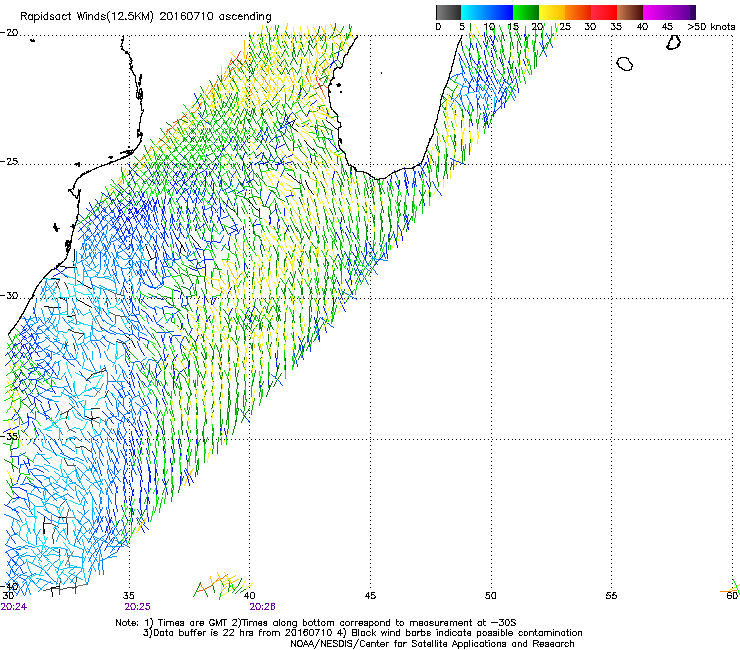The width and height of the screenshot is (740, 650).
Task: Select the magenta 40-45 knots legend segment
Action: 656,12
